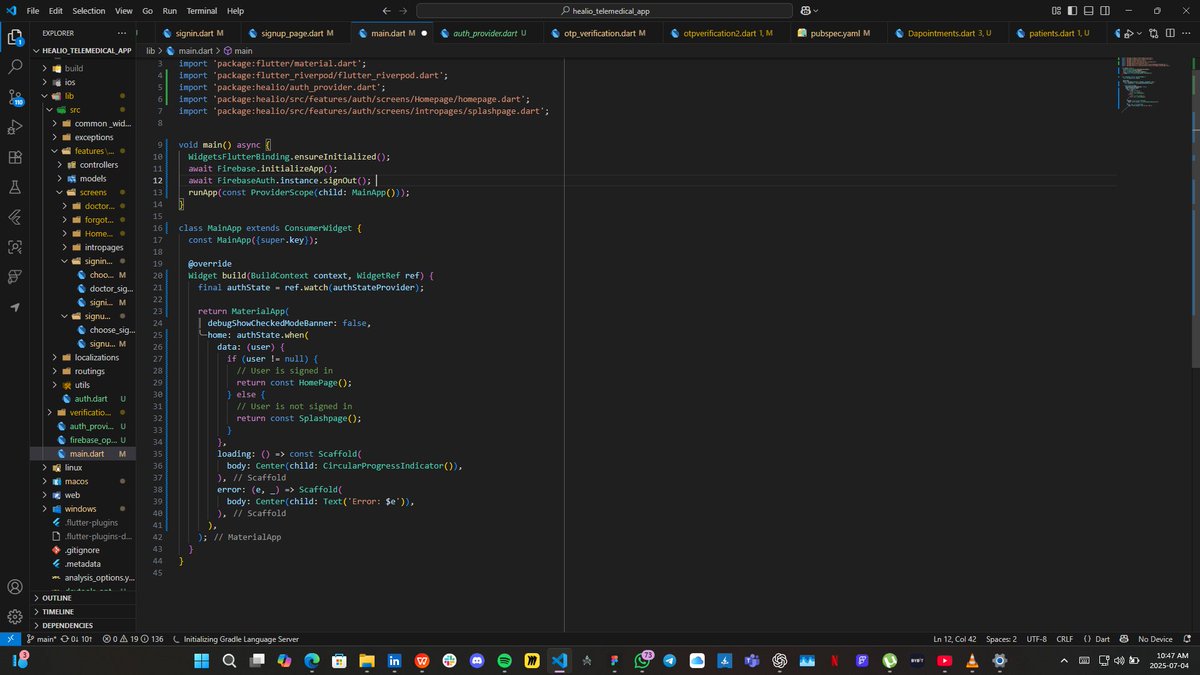Open the Run dropdown arrow in editor toolbar

1138,33
